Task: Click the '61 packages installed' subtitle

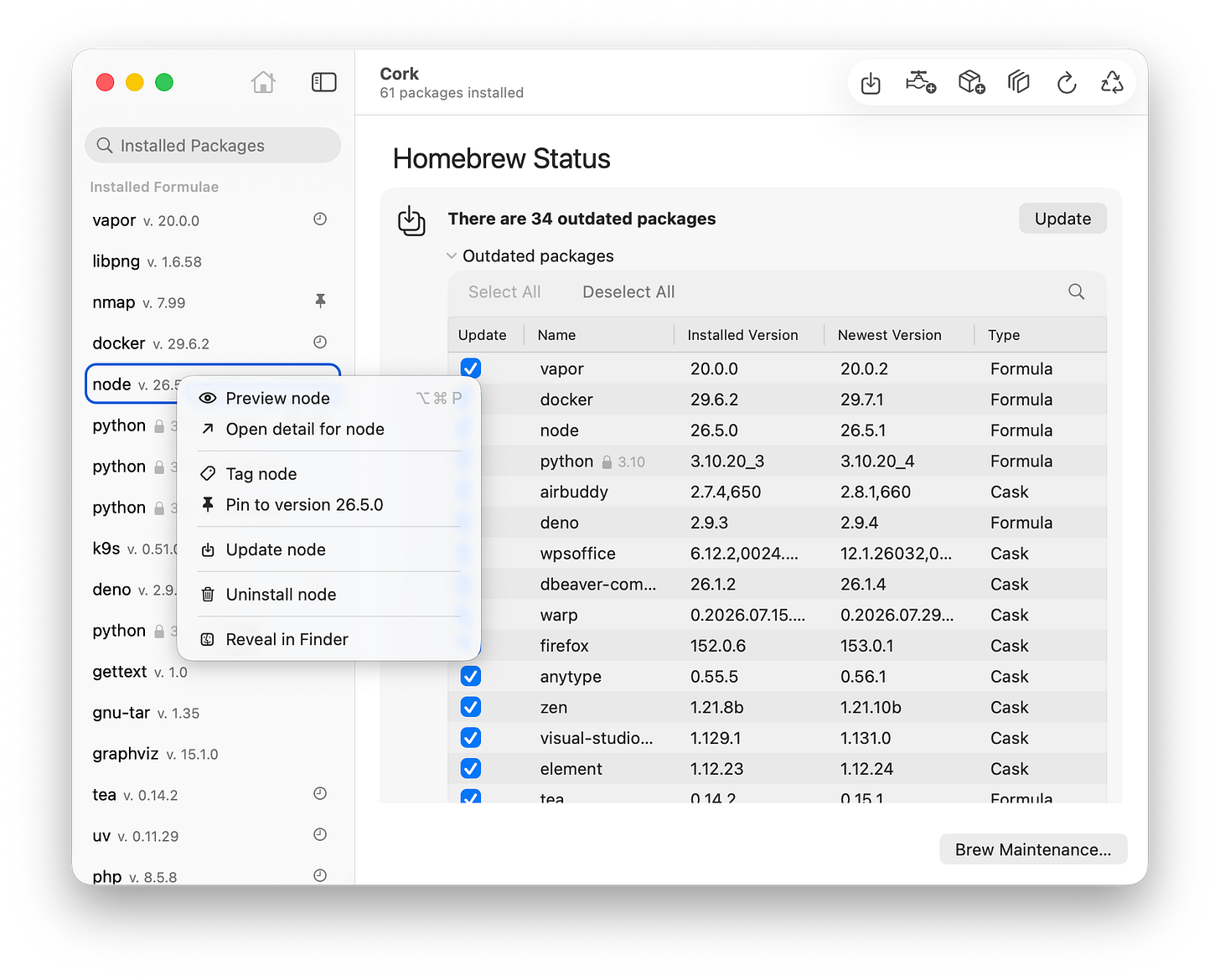Action: [x=452, y=93]
